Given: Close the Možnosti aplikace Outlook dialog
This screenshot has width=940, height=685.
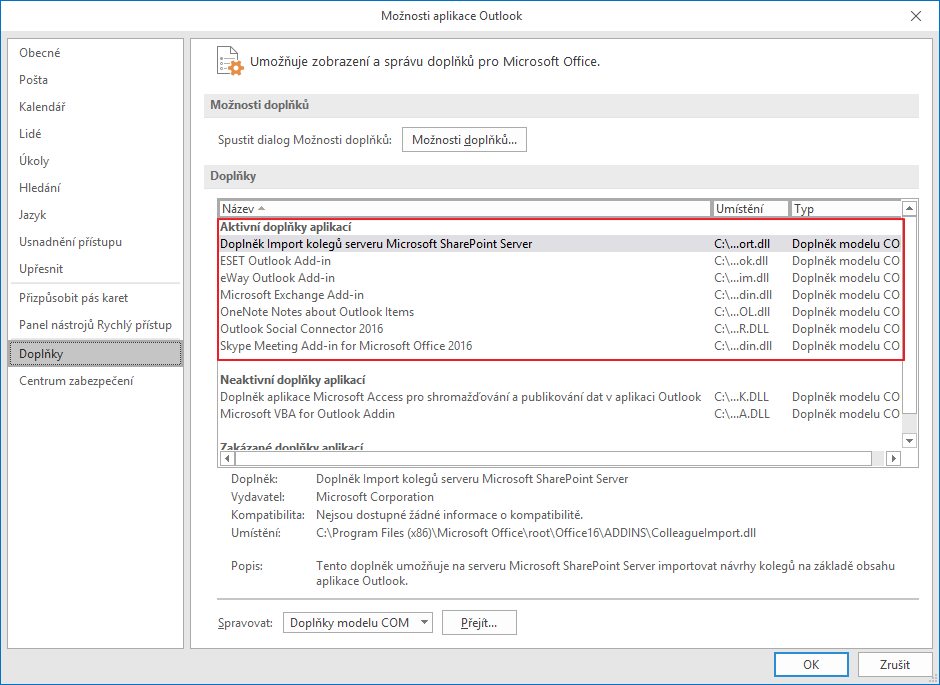Looking at the screenshot, I should pos(916,16).
